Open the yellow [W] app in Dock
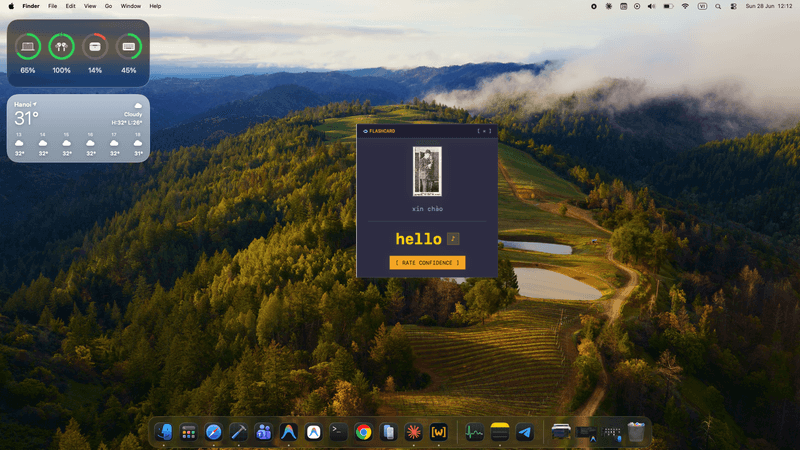Screen dimensions: 800x450 tap(439, 432)
